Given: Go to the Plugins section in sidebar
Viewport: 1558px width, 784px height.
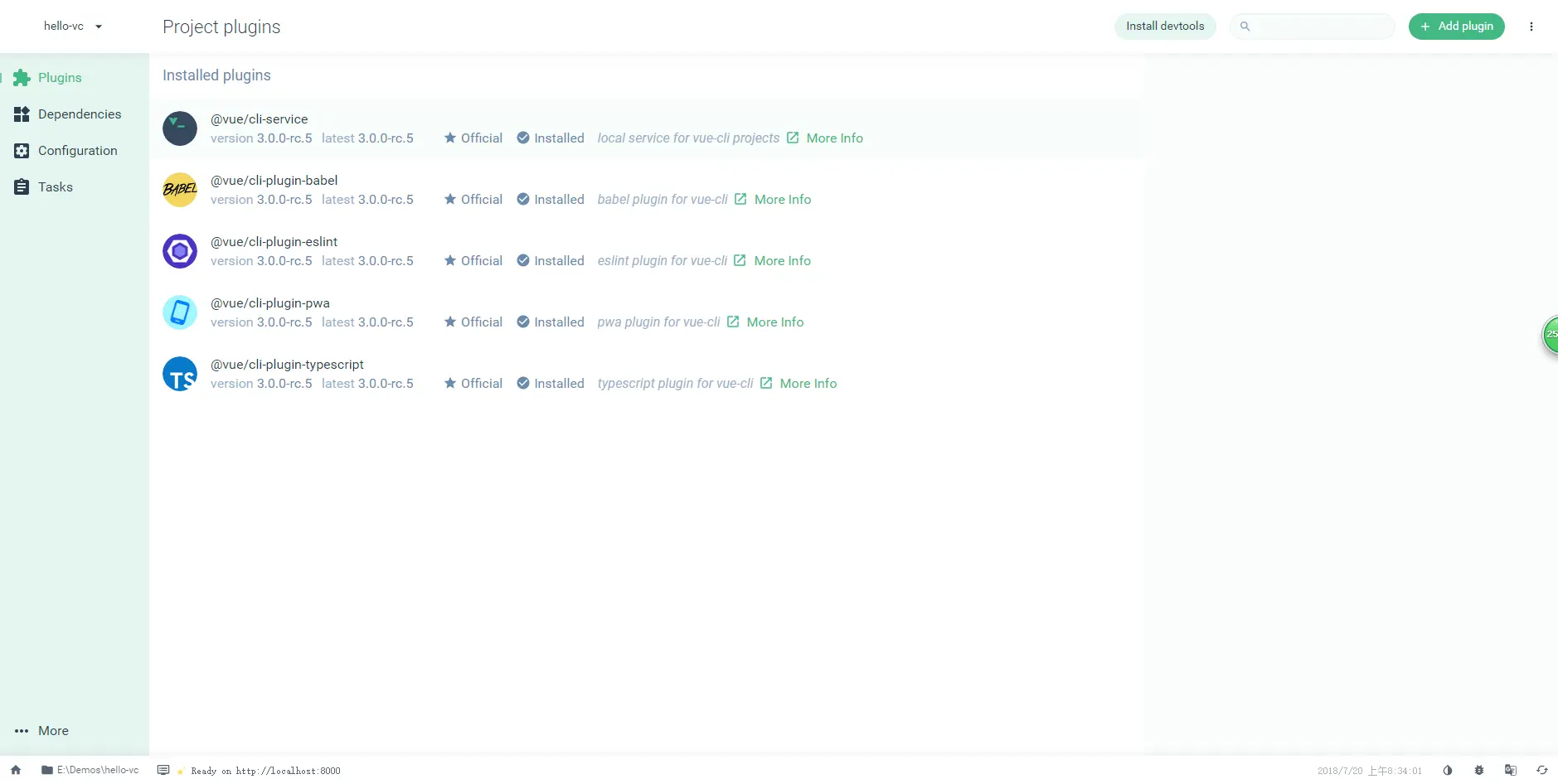Looking at the screenshot, I should (x=74, y=78).
